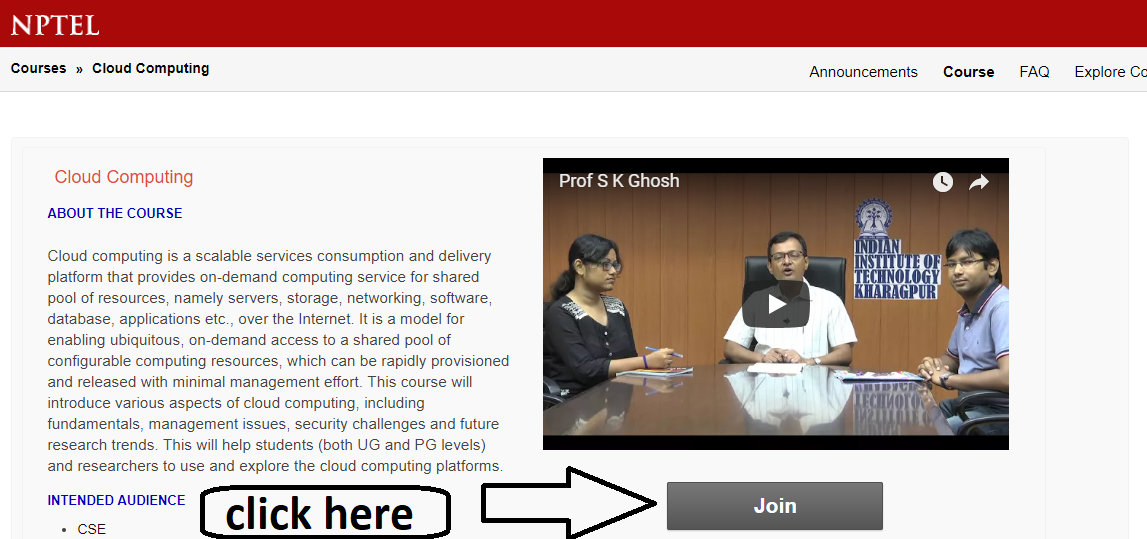
Task: Click the Prof S K Ghosh video title
Action: point(619,181)
